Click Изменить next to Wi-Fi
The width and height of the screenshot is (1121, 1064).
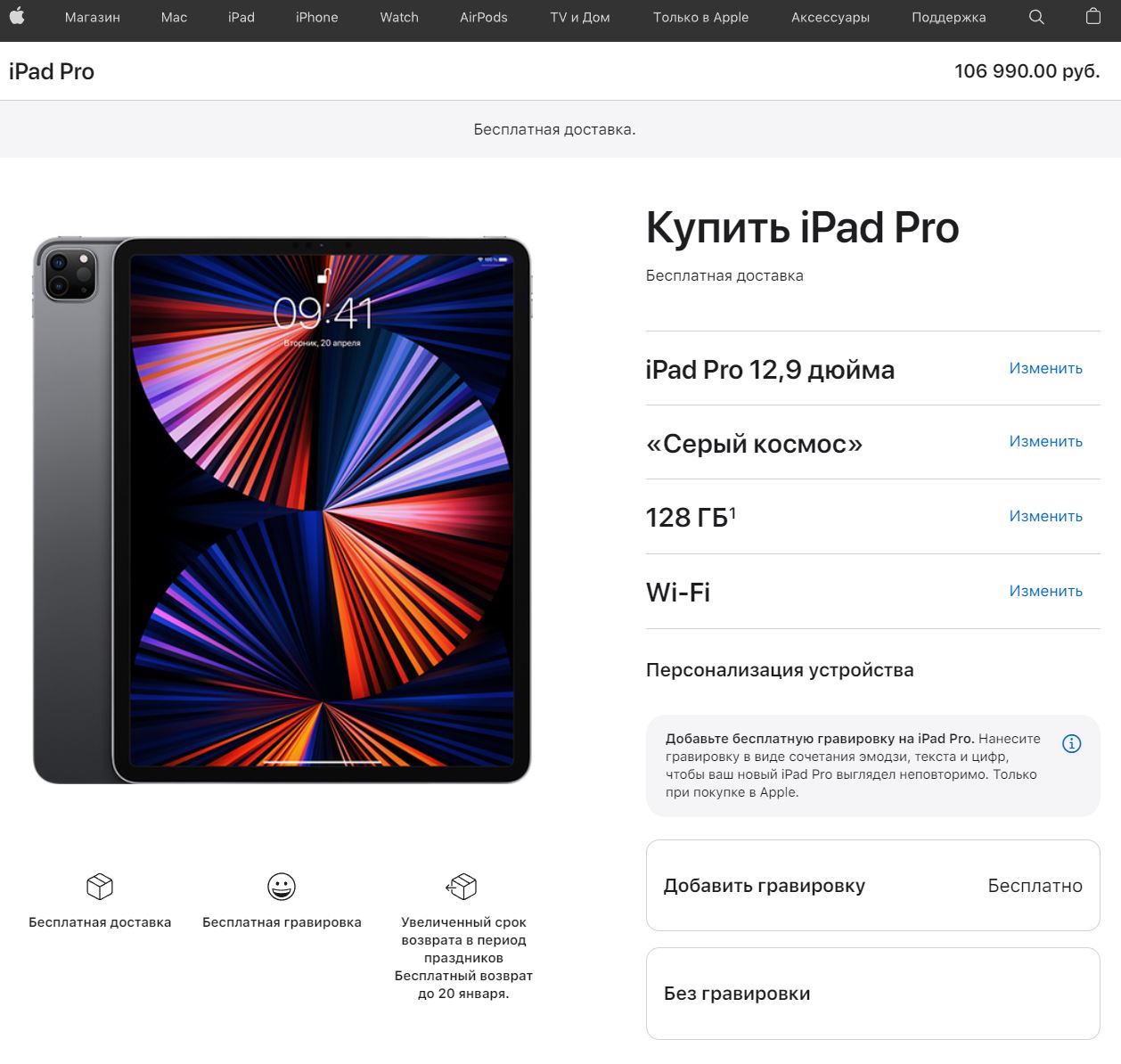coord(1045,591)
